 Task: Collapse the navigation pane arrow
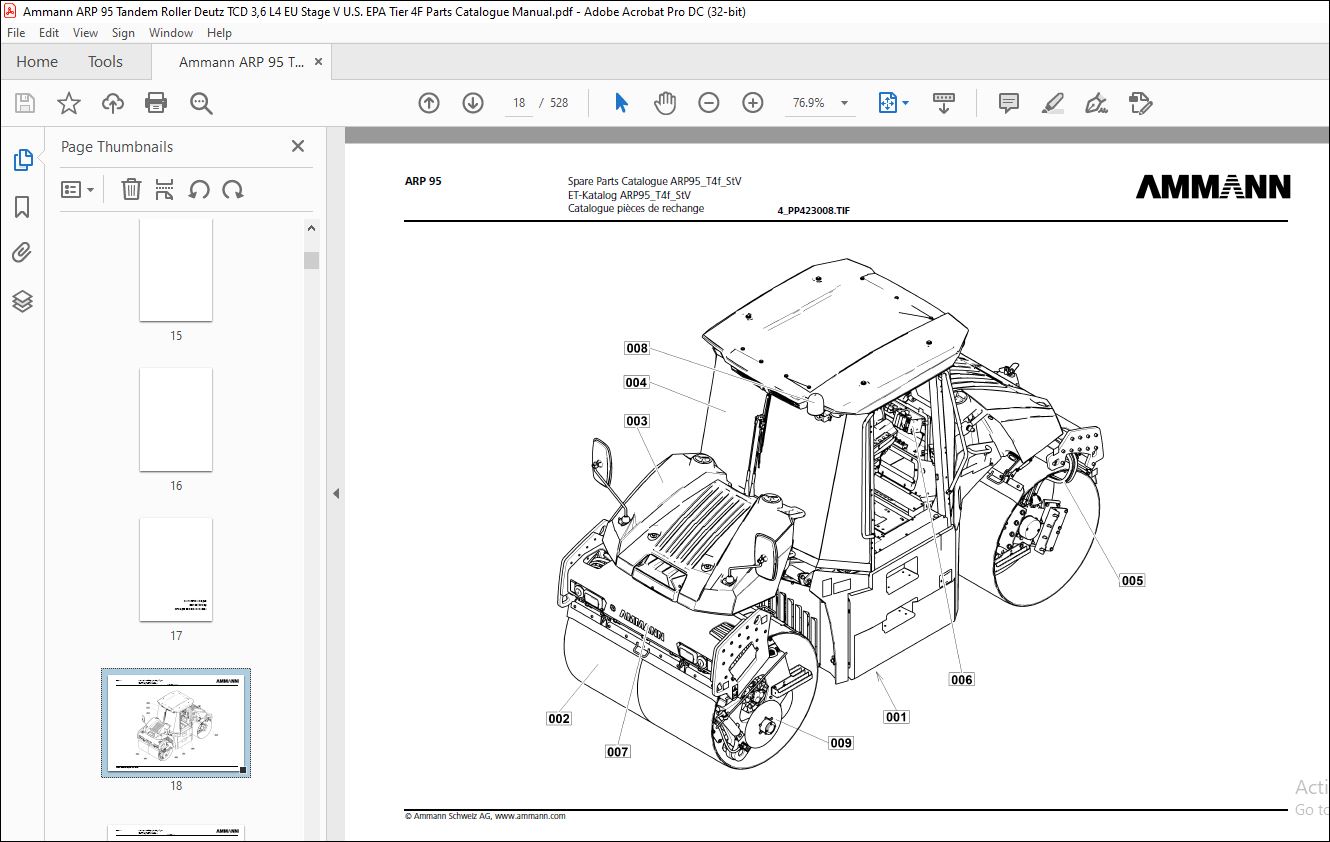pyautogui.click(x=336, y=493)
